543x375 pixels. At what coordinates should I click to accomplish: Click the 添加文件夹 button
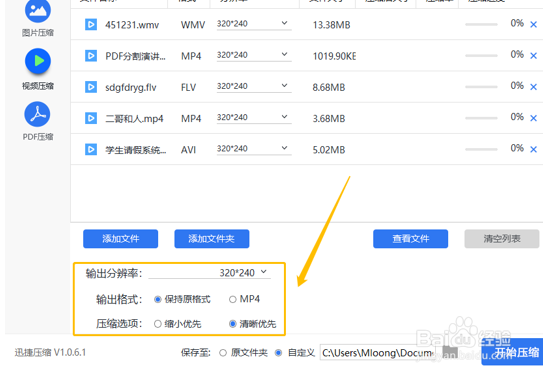[212, 239]
